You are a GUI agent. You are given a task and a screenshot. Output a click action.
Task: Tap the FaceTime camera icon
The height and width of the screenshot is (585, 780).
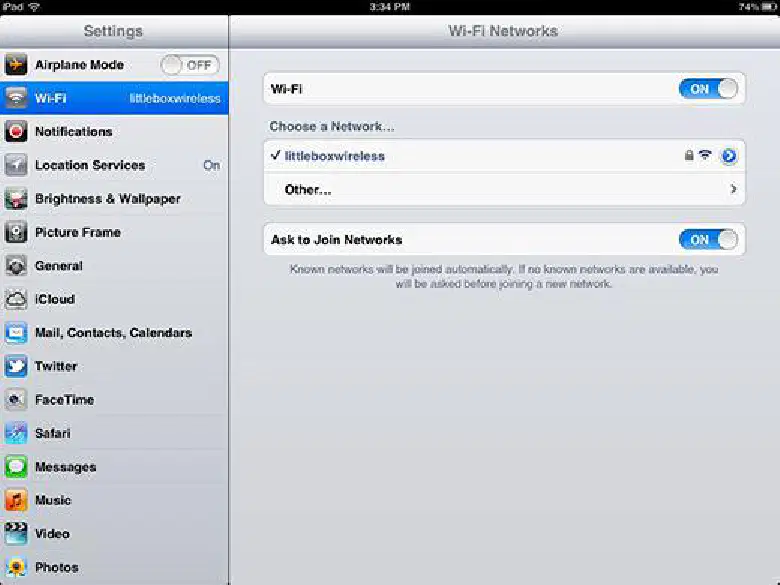click(15, 399)
